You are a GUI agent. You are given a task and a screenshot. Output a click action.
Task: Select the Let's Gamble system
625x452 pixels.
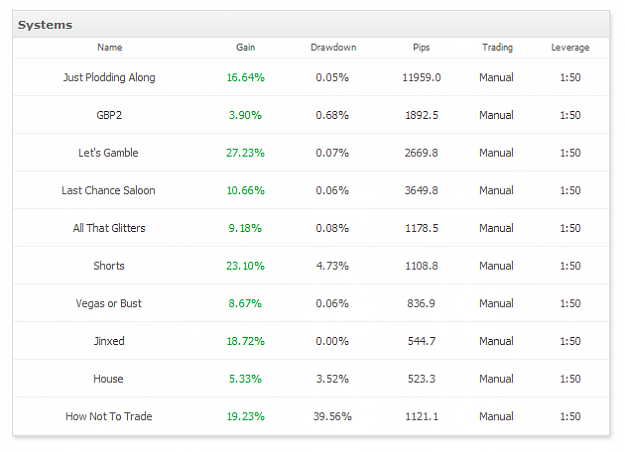coord(108,153)
